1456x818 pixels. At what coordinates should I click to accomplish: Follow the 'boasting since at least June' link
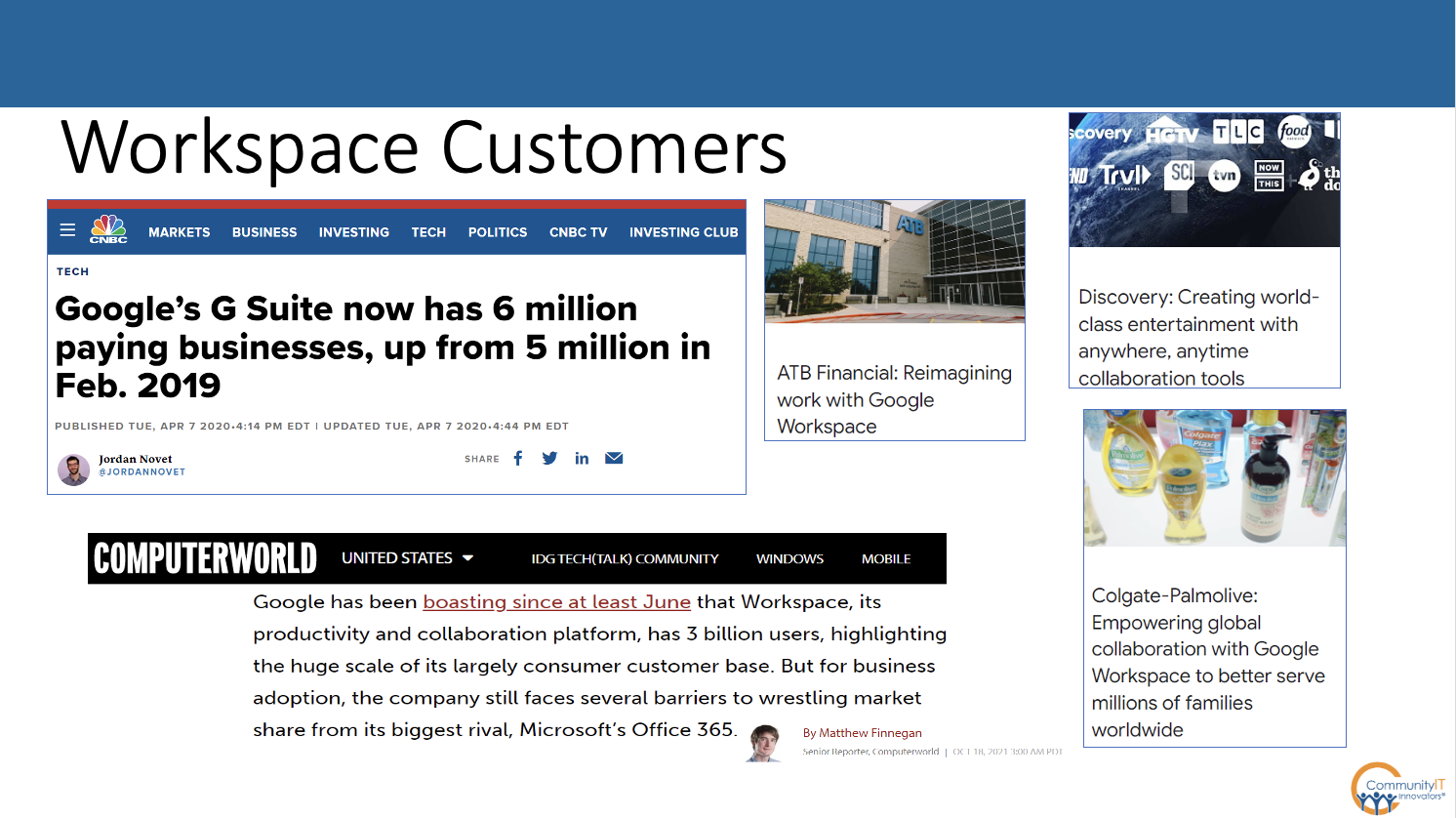[x=554, y=601]
